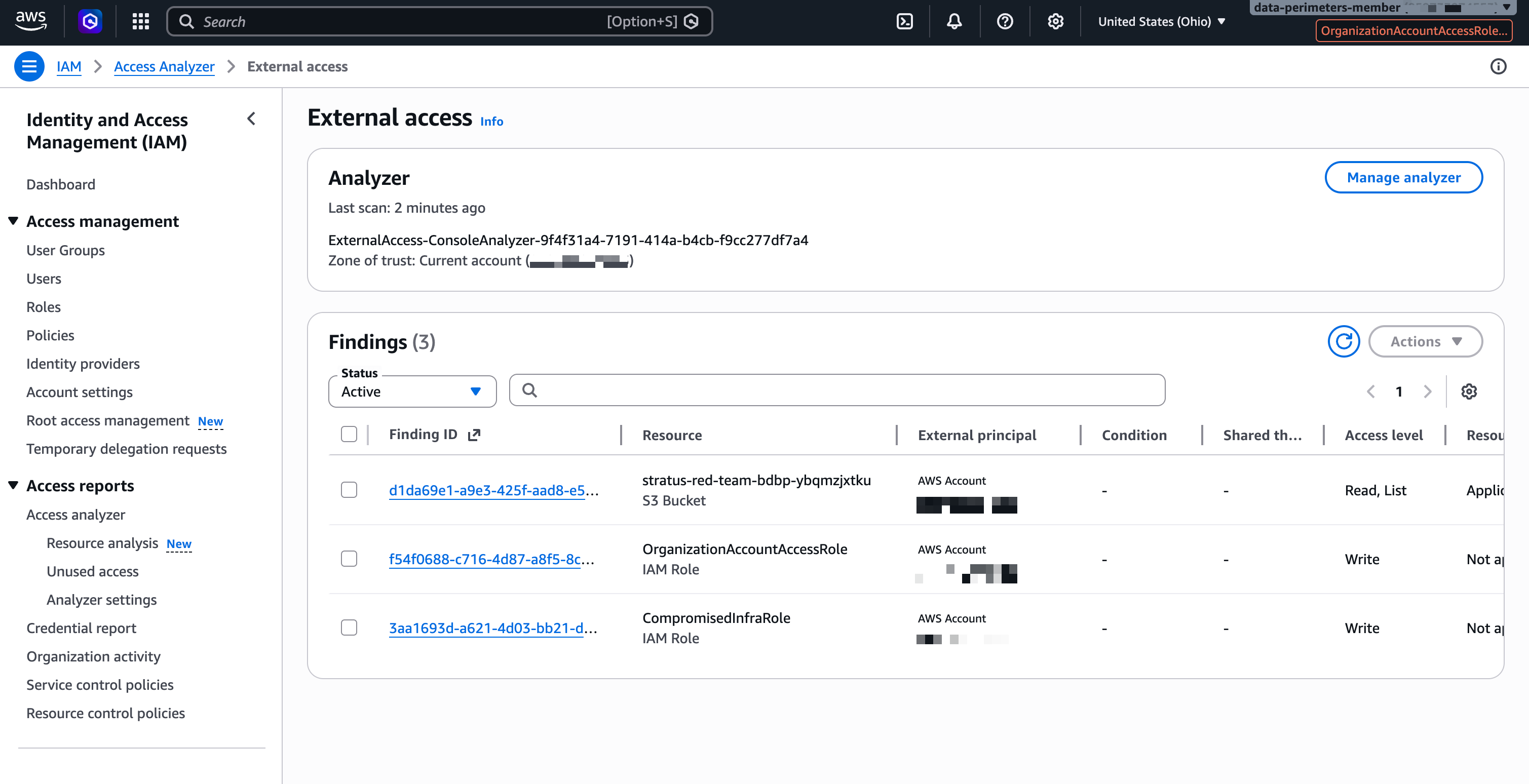Screen dimensions: 1529x784
Task: Check the CompromisedInfraRole finding row
Action: [349, 628]
